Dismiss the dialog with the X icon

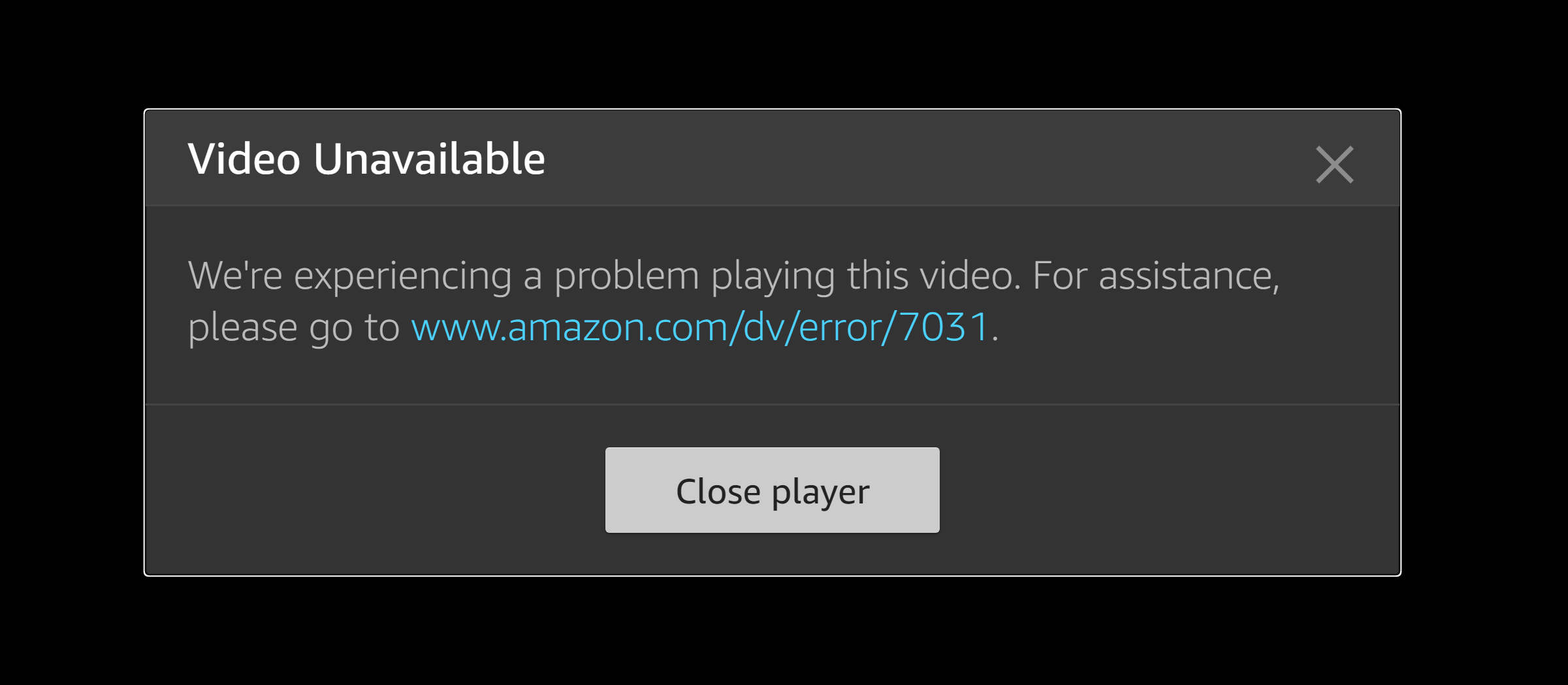[1334, 165]
